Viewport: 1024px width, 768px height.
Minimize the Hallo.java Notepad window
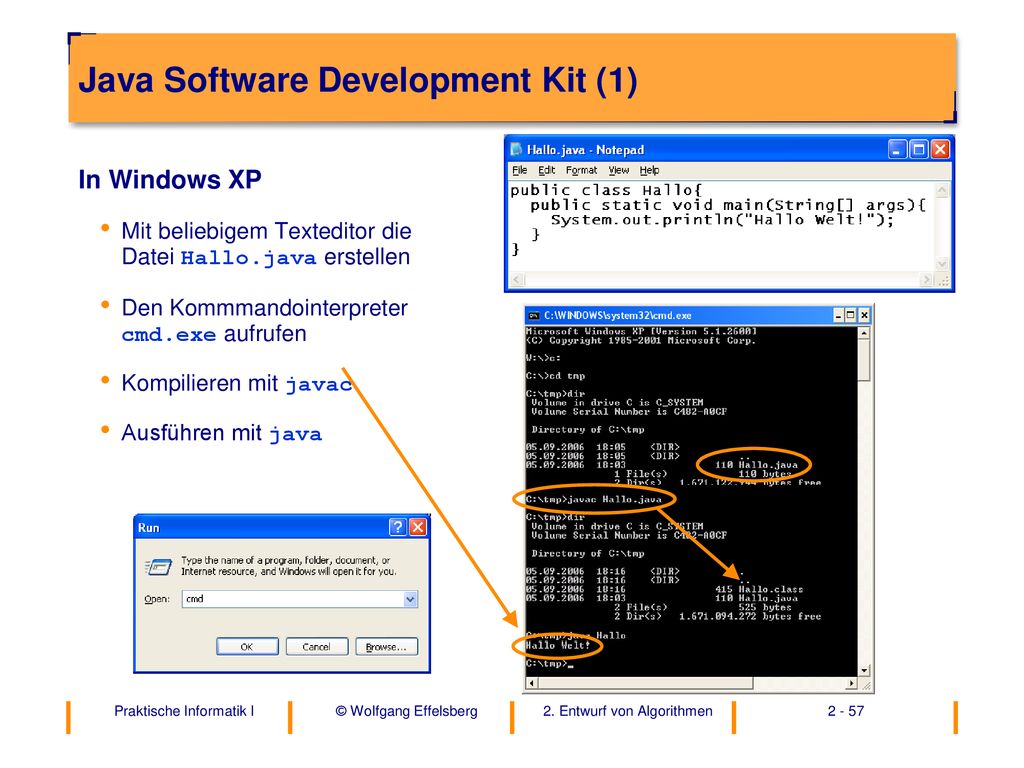point(898,150)
